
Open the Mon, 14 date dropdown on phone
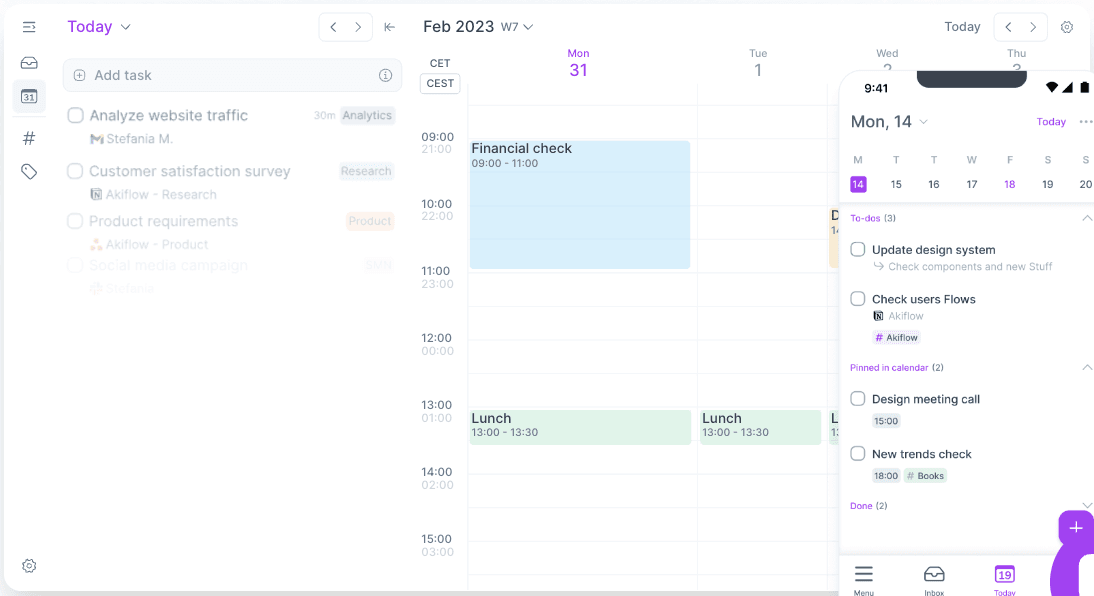(890, 121)
